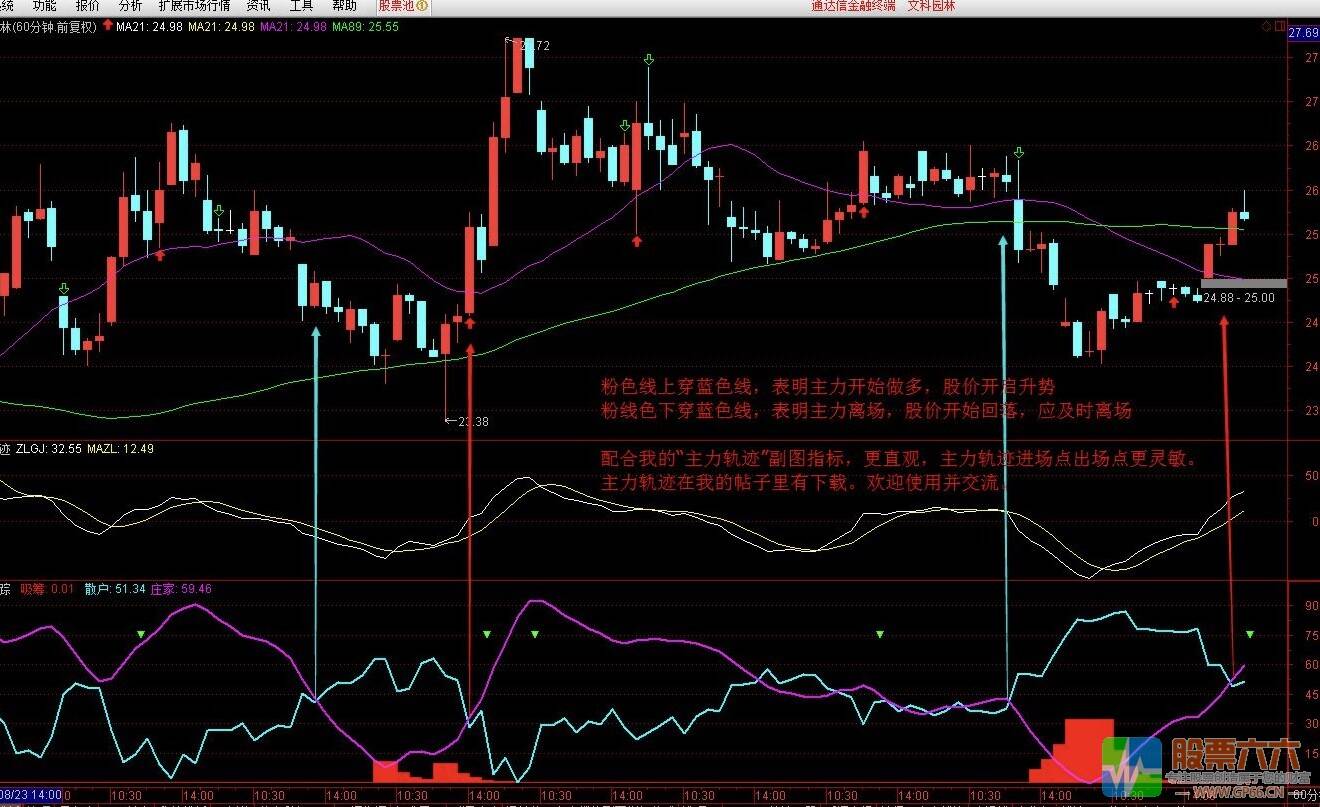Click a green triangle signal in bottom indicator panel
The width and height of the screenshot is (1320, 807).
[x=486, y=633]
